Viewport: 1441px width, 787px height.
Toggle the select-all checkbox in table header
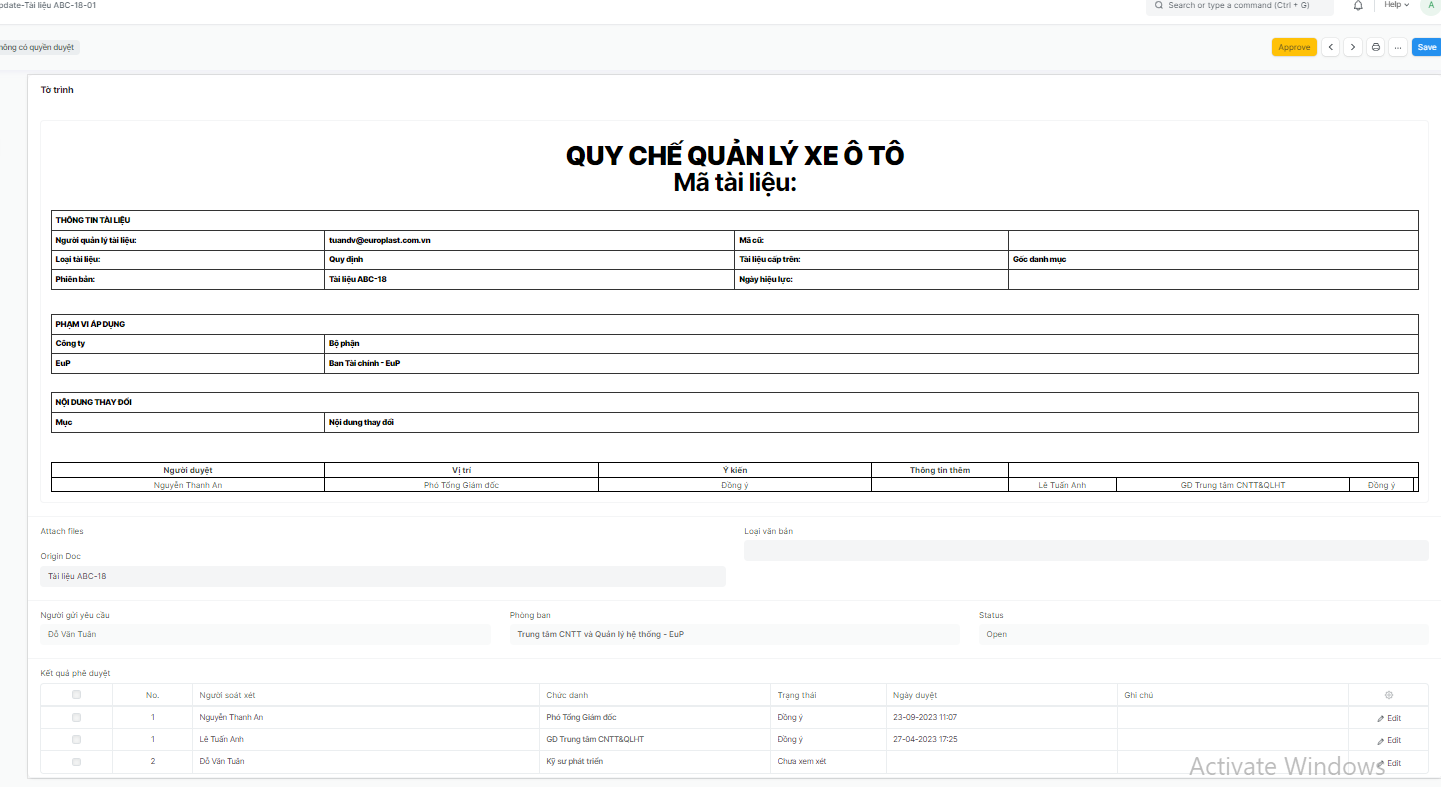coord(77,695)
